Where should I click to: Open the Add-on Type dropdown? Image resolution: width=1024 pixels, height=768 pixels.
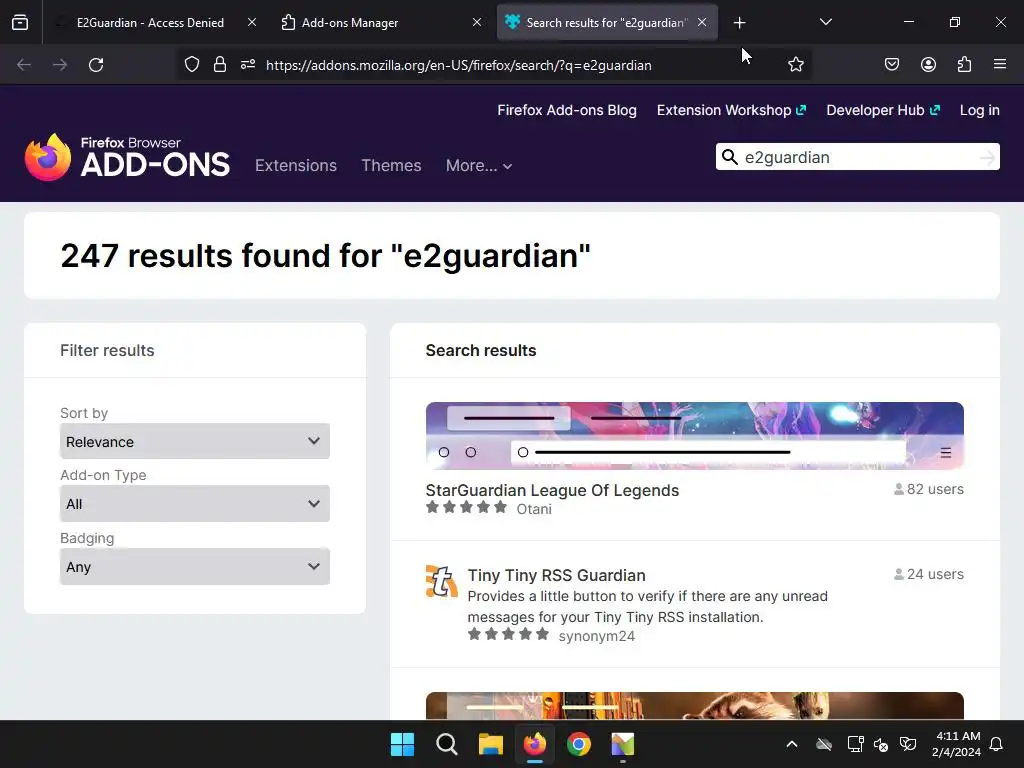click(x=195, y=504)
